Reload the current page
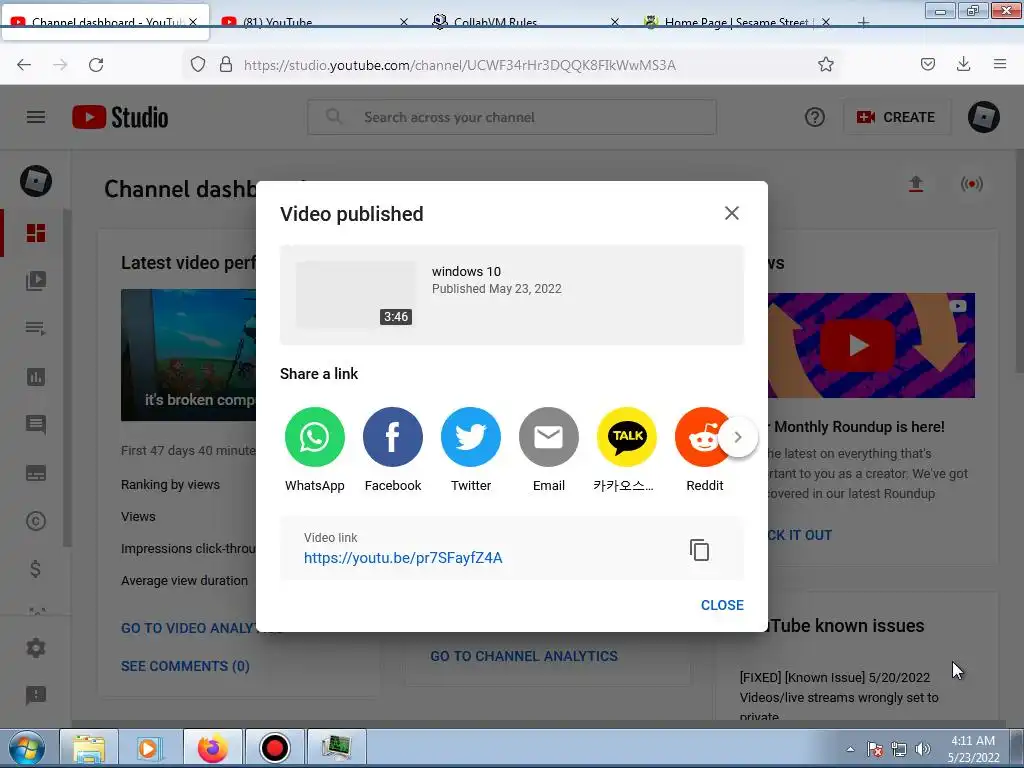Viewport: 1024px width, 768px height. (96, 64)
